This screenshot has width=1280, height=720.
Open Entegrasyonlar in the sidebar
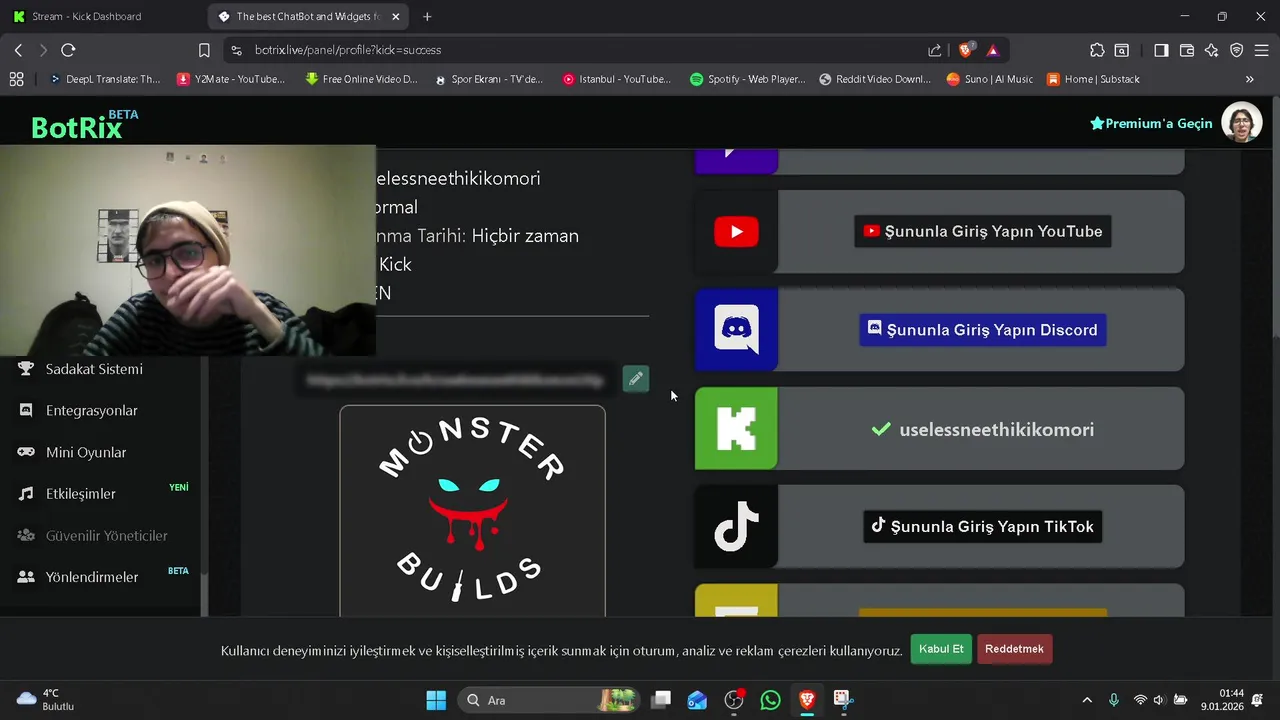point(92,410)
